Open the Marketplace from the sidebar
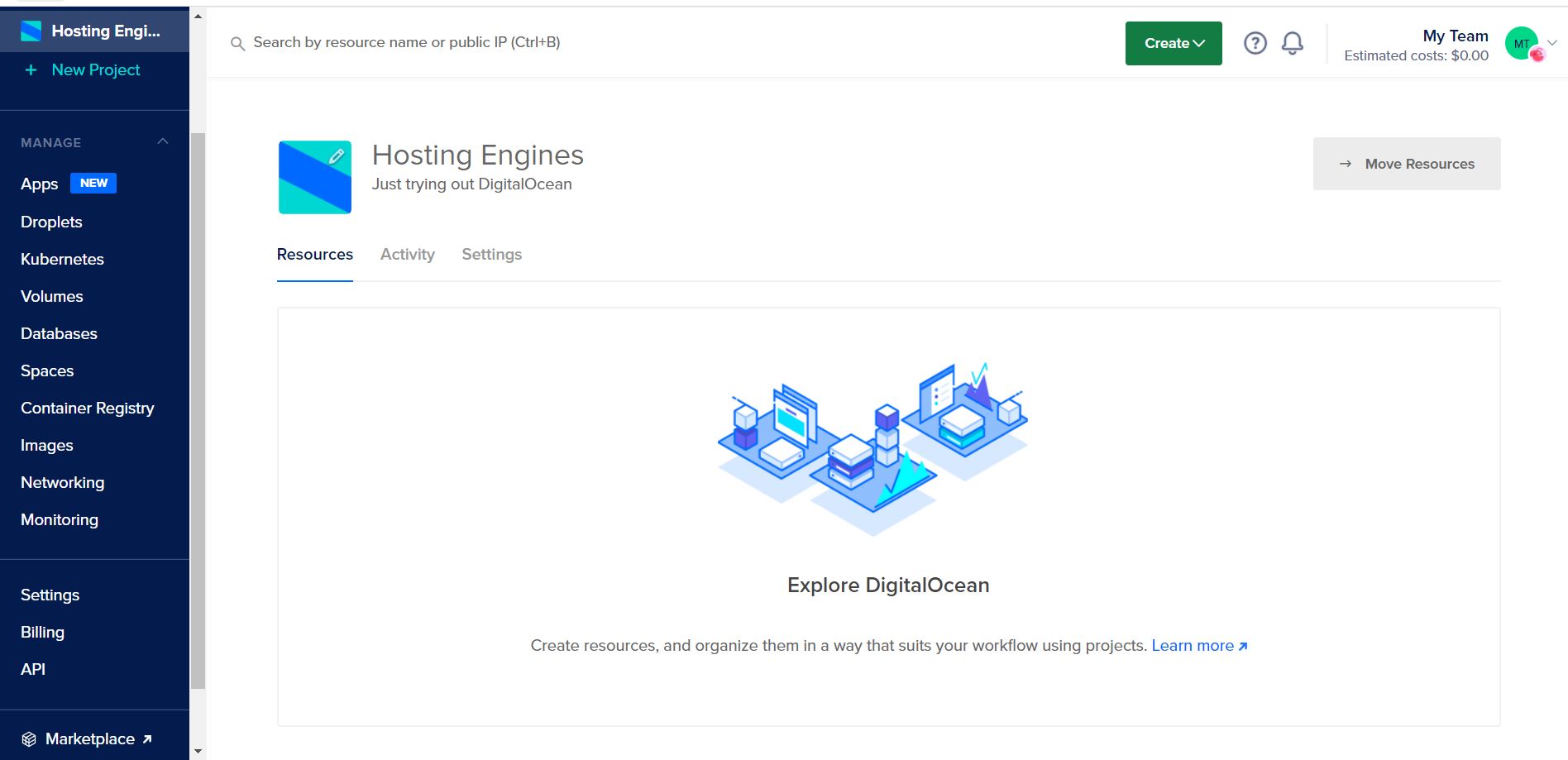The width and height of the screenshot is (1568, 760). (x=87, y=738)
